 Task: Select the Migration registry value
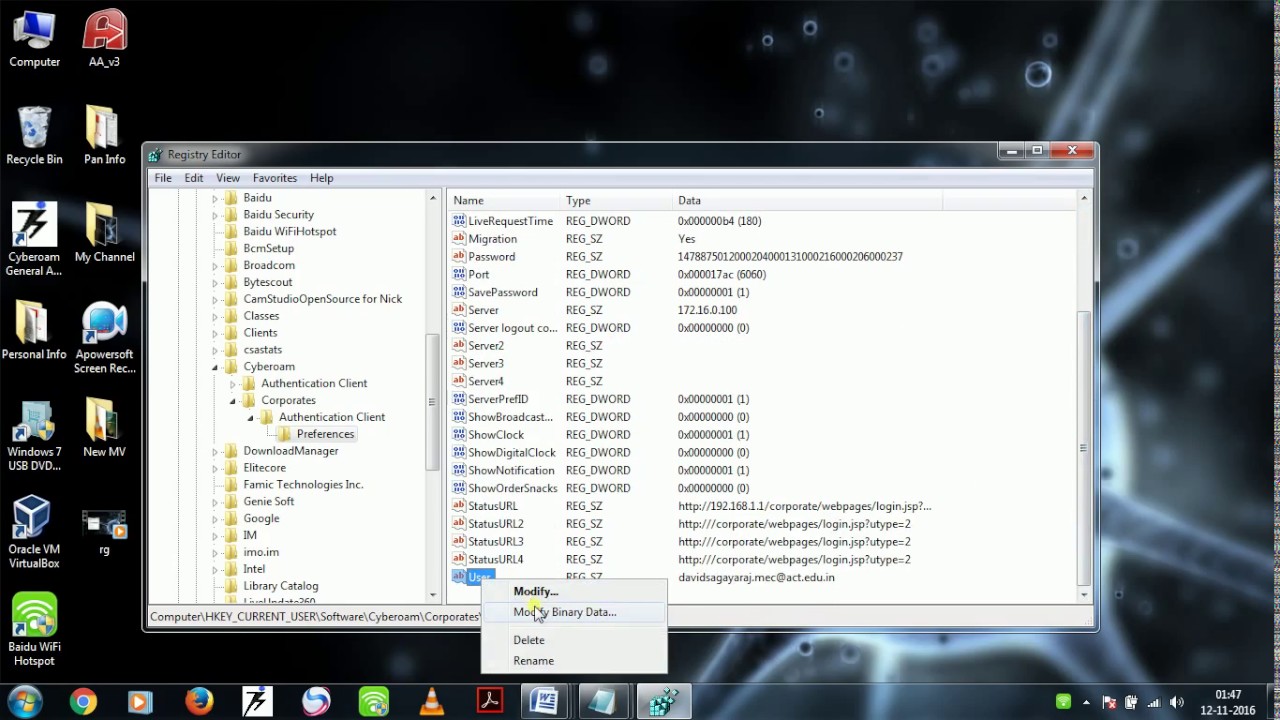click(x=492, y=239)
